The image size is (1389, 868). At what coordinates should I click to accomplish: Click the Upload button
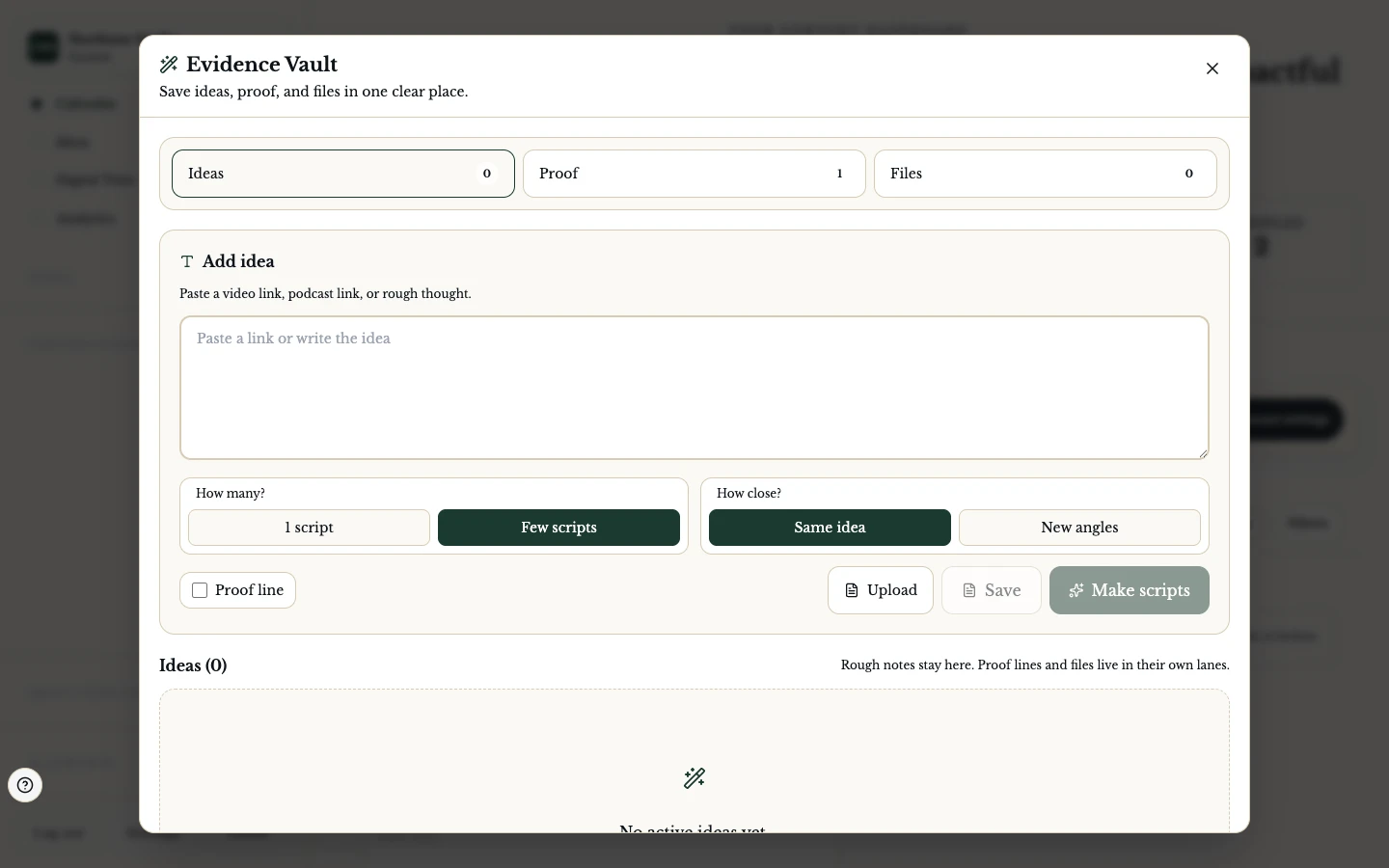pyautogui.click(x=881, y=590)
